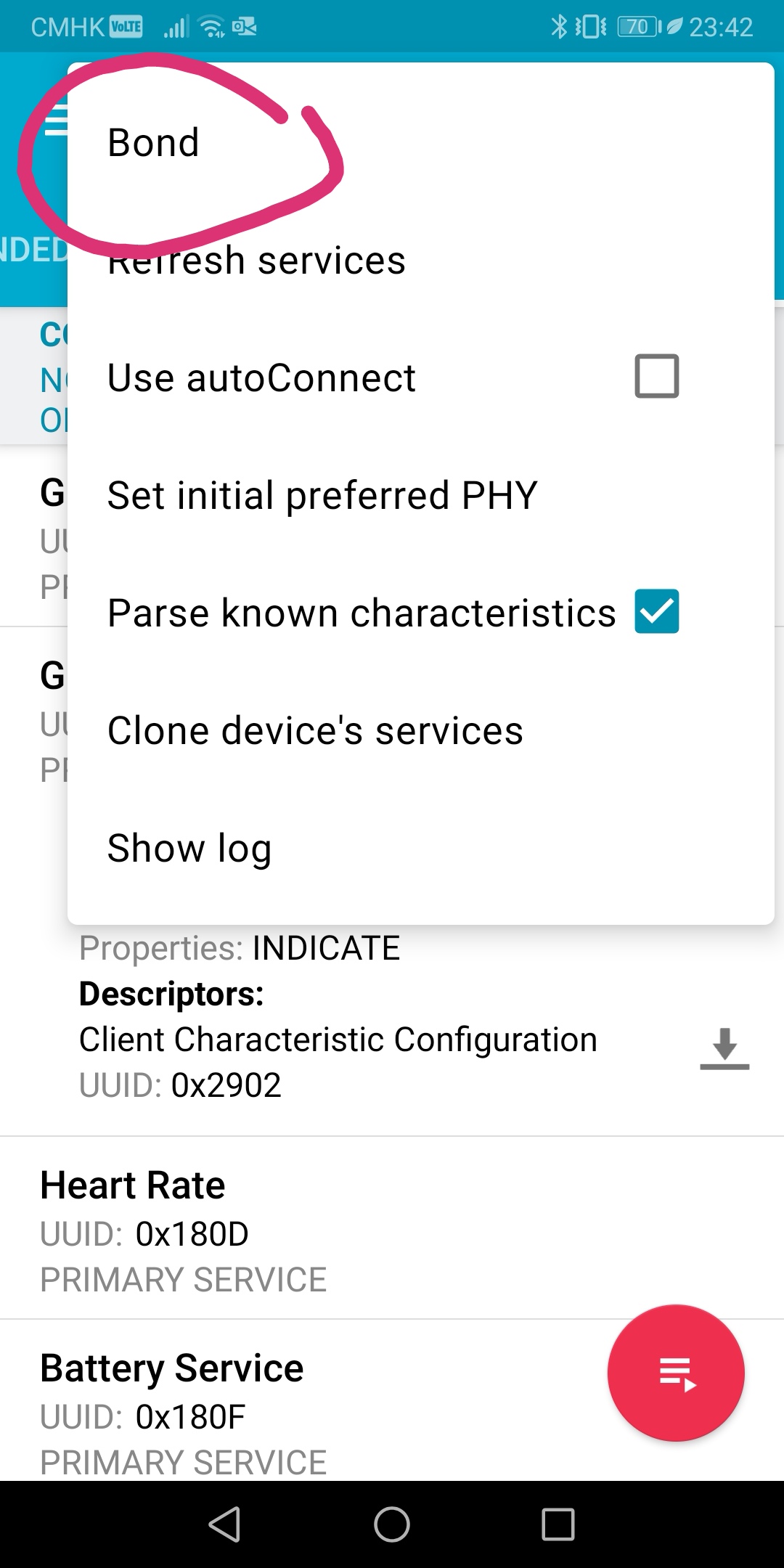Select Clone device's services

pos(314,730)
